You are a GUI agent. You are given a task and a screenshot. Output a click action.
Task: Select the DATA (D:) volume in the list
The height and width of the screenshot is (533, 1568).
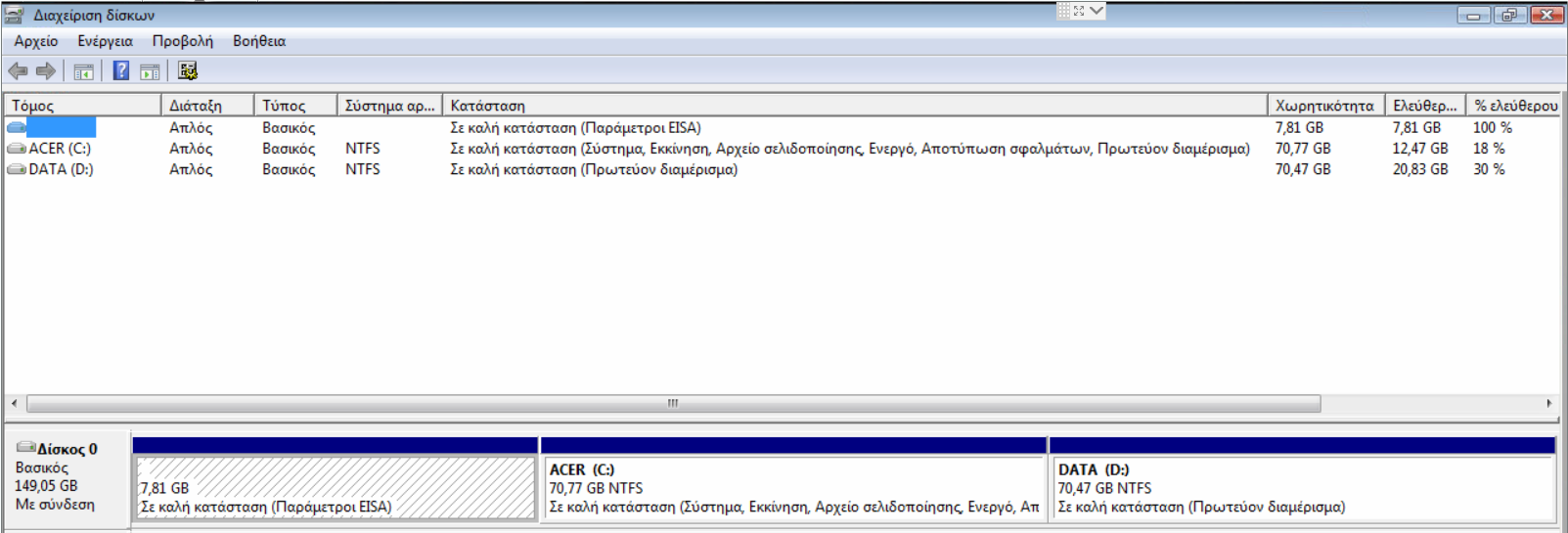[61, 169]
